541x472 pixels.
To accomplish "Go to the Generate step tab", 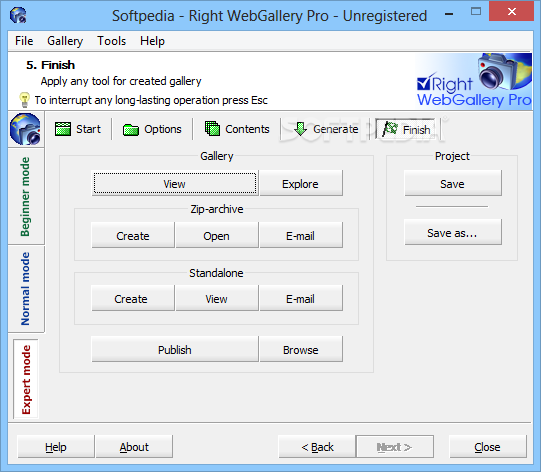I will (x=326, y=129).
